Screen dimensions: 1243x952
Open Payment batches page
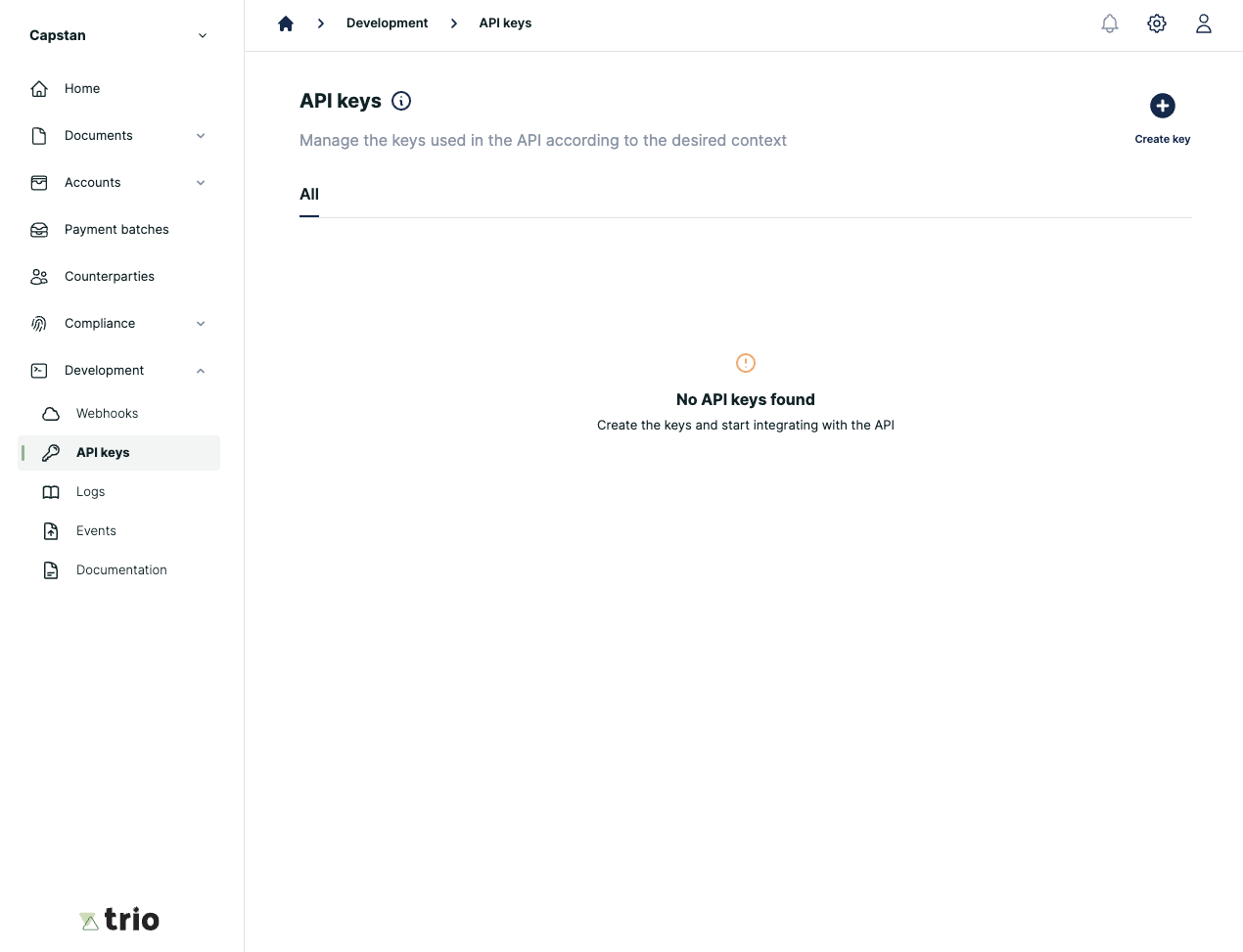(x=116, y=230)
